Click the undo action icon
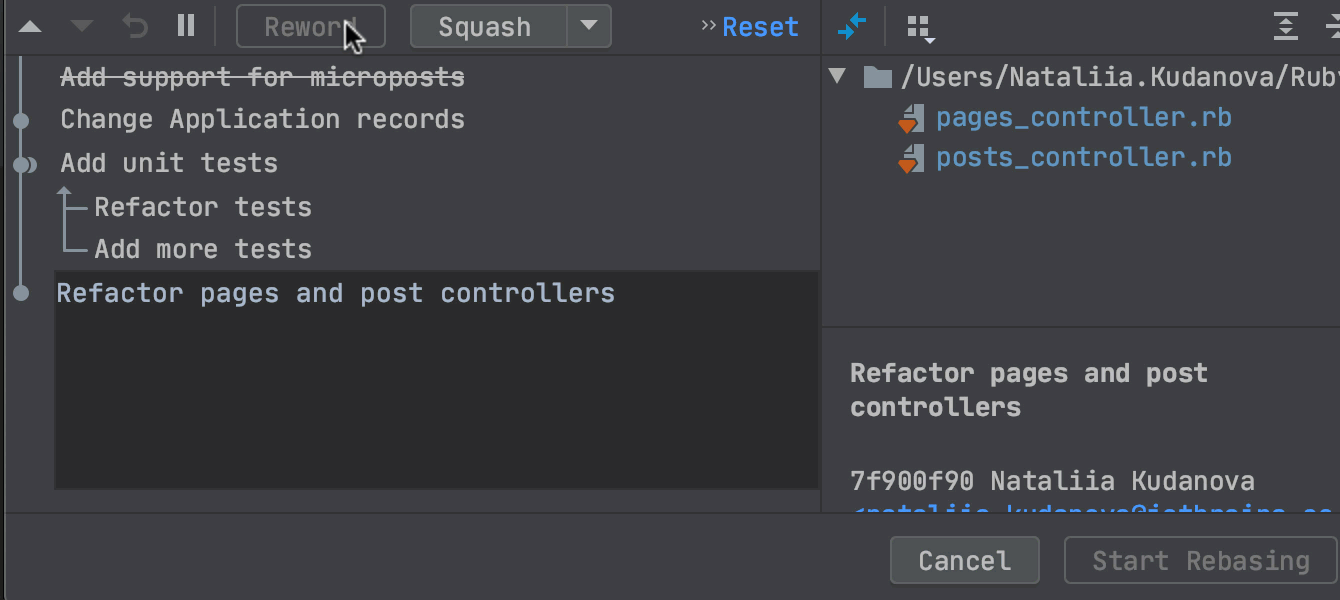Screen dimensions: 1340x600 (135, 26)
